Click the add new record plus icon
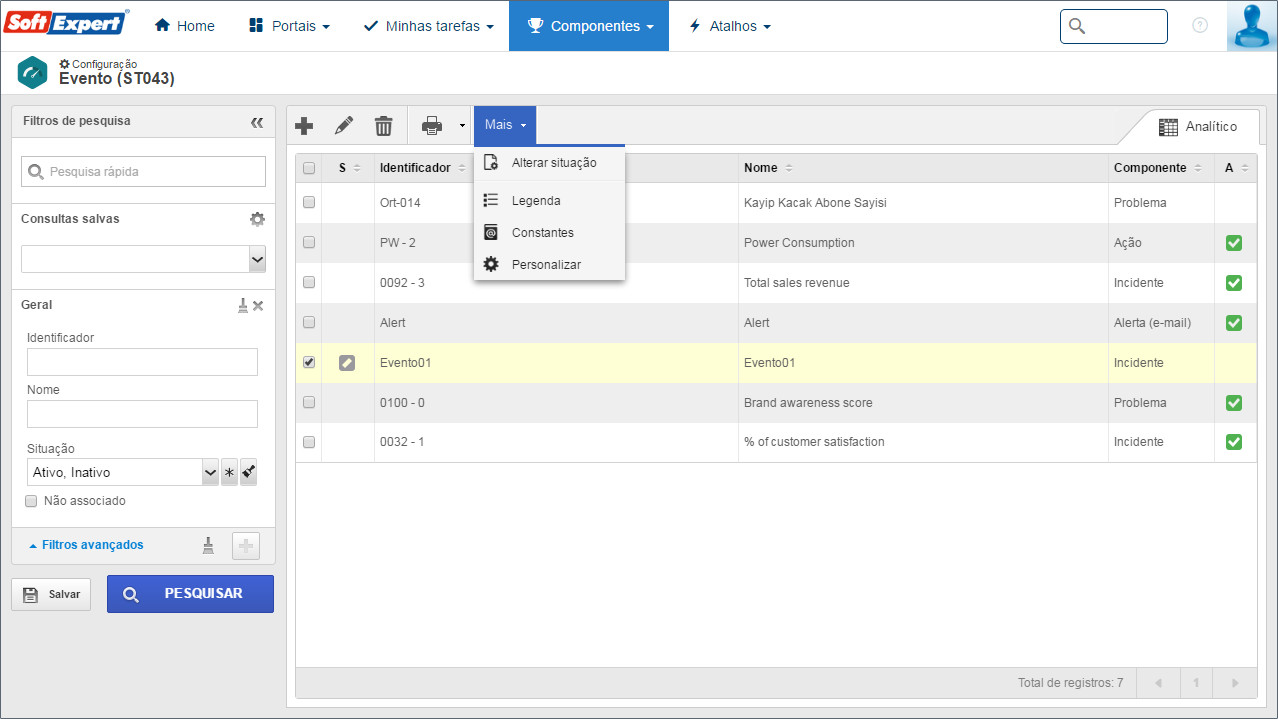The image size is (1278, 719). pyautogui.click(x=305, y=125)
